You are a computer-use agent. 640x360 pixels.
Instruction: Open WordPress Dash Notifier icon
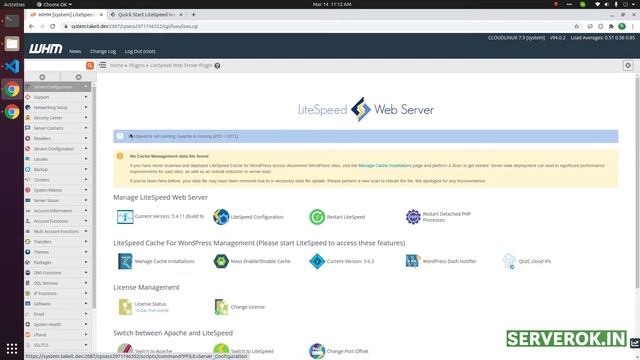(412, 260)
